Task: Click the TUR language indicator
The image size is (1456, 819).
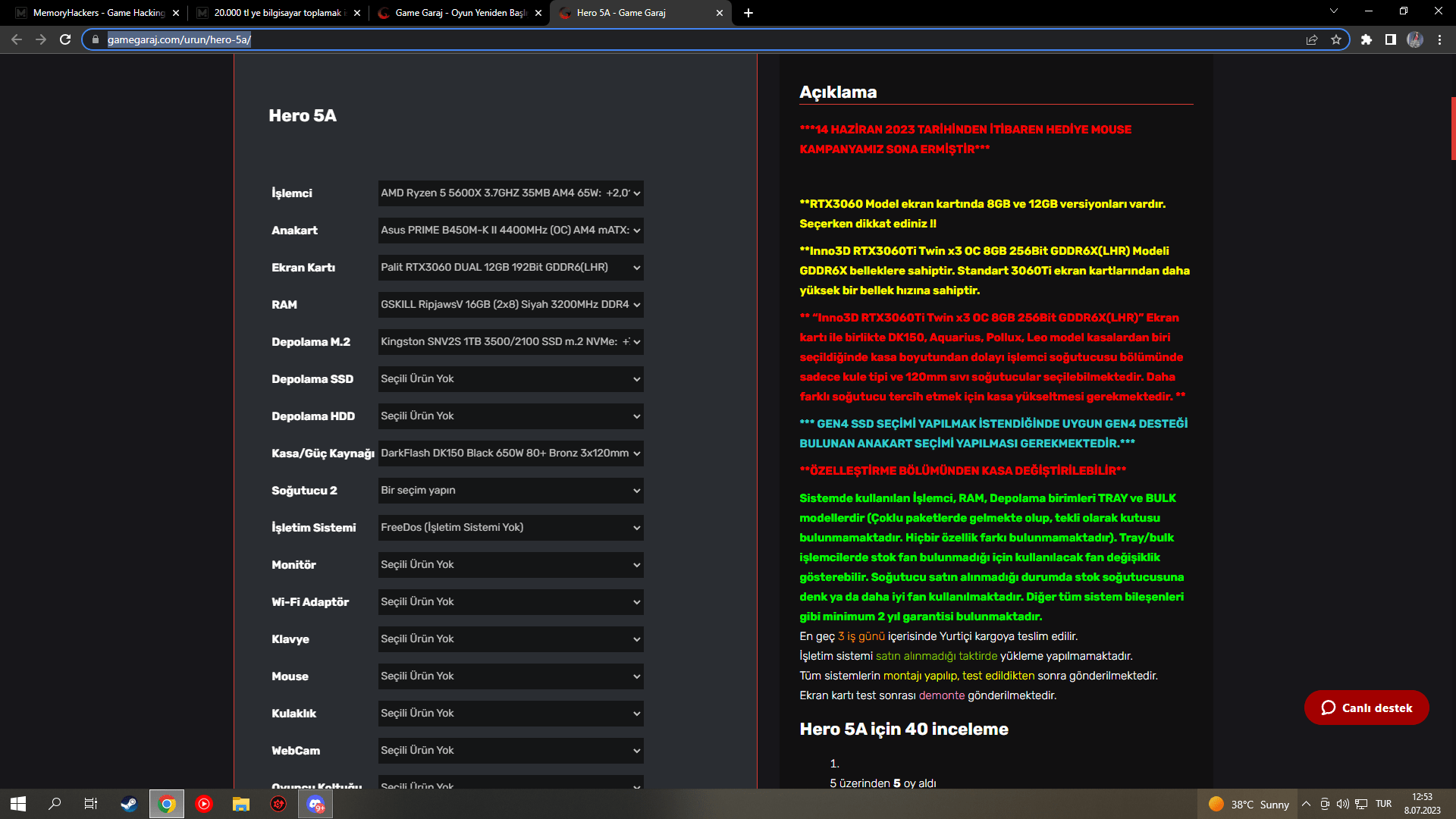Action: 1384,804
